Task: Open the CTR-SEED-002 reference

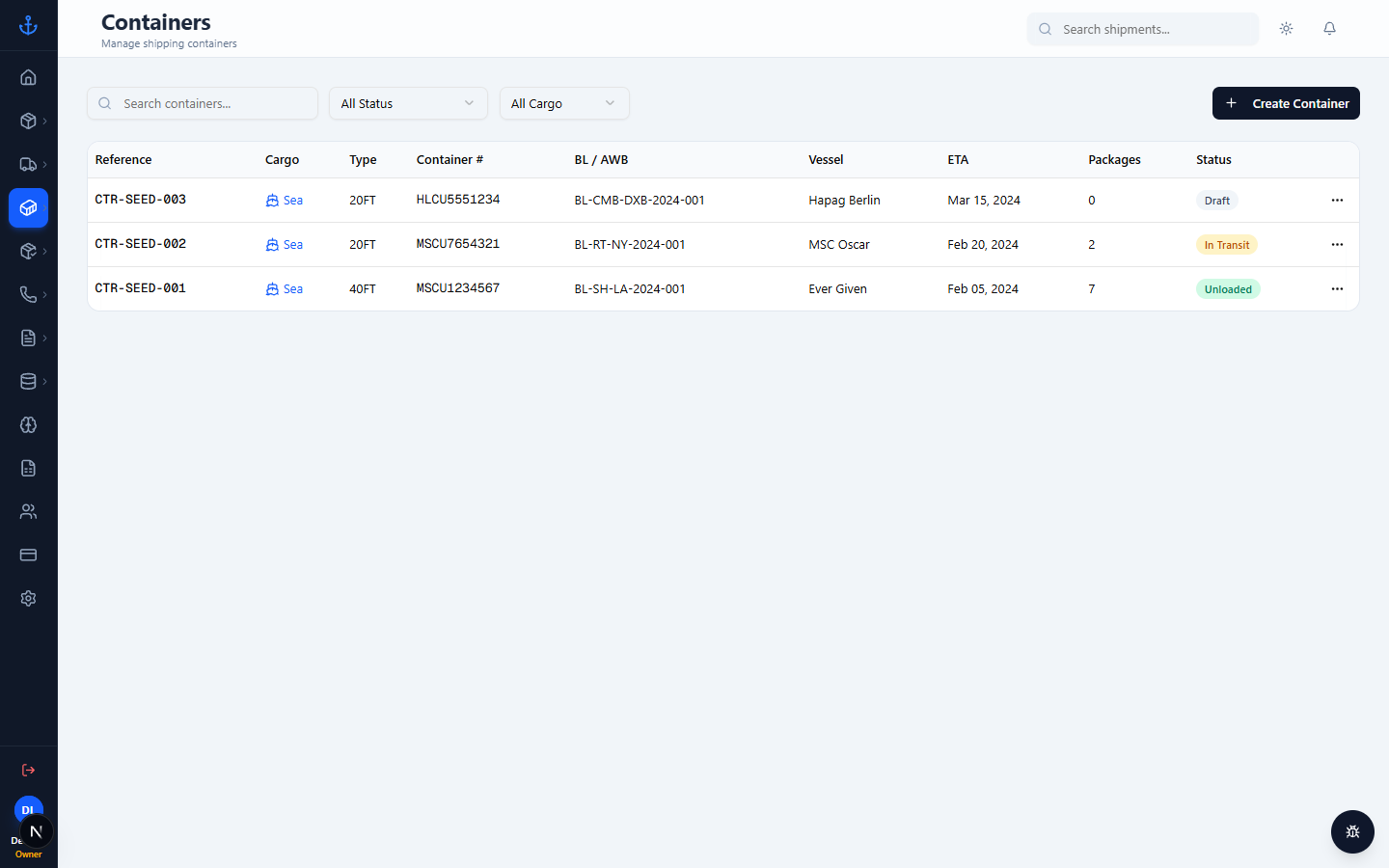Action: tap(141, 244)
